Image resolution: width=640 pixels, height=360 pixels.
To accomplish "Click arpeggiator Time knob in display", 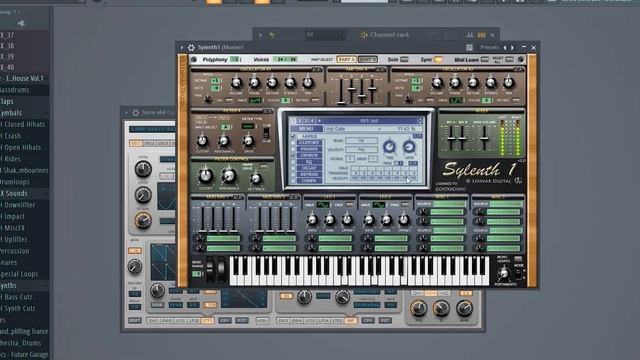I will (389, 147).
